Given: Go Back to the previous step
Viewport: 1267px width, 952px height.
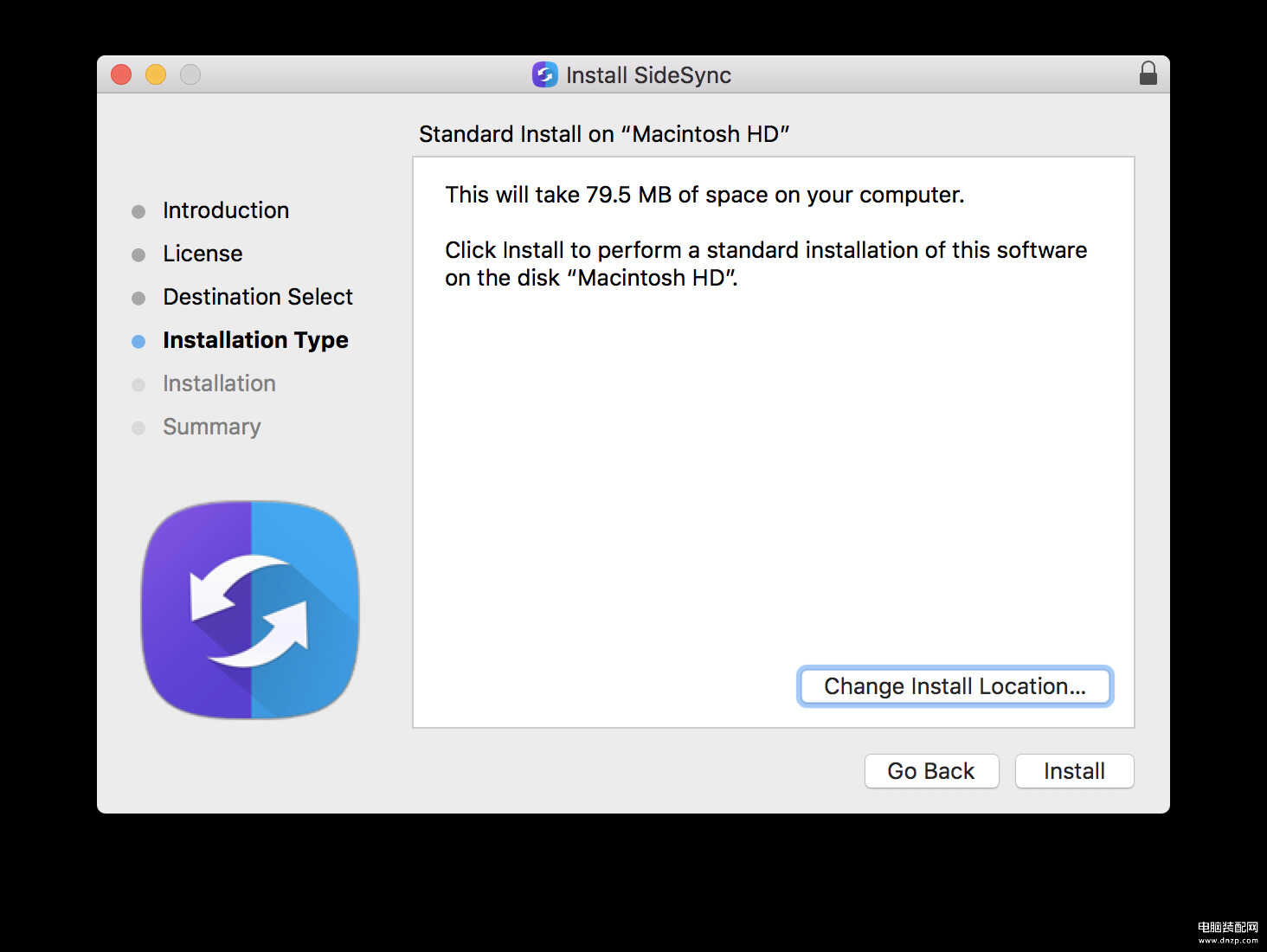Looking at the screenshot, I should 931,770.
